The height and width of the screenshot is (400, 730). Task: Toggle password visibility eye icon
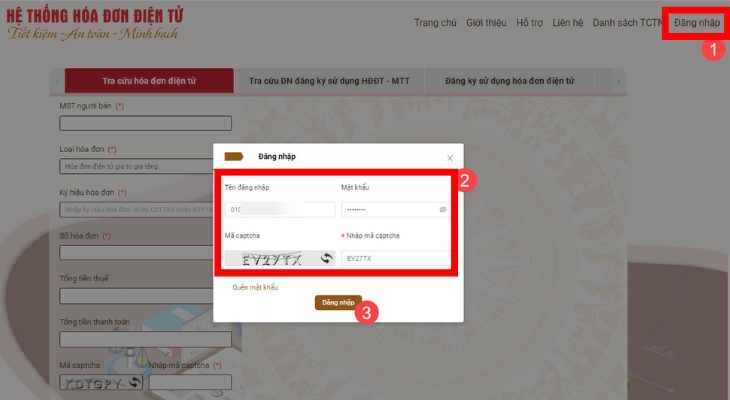pos(442,210)
